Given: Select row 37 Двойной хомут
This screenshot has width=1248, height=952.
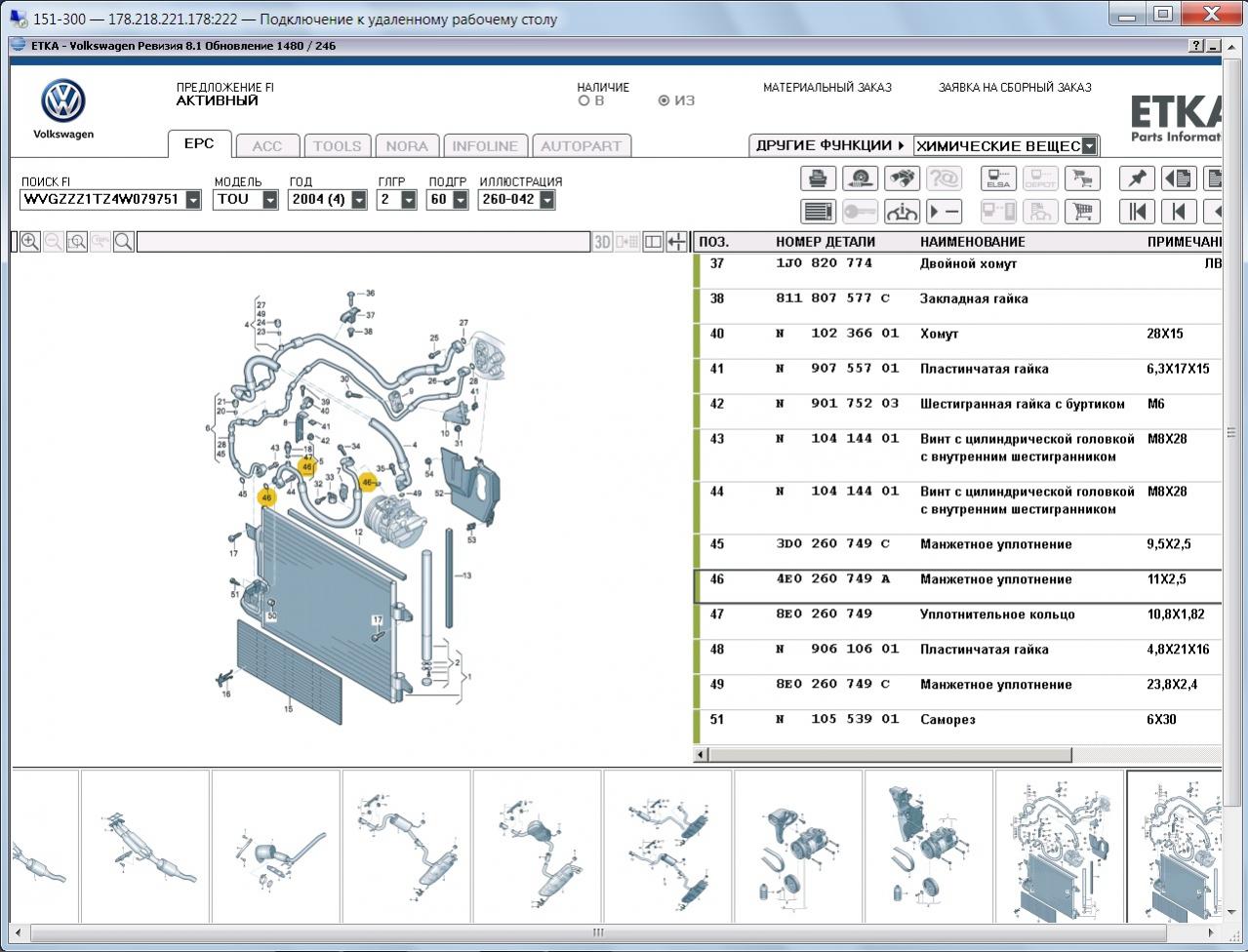Looking at the screenshot, I should 958,271.
